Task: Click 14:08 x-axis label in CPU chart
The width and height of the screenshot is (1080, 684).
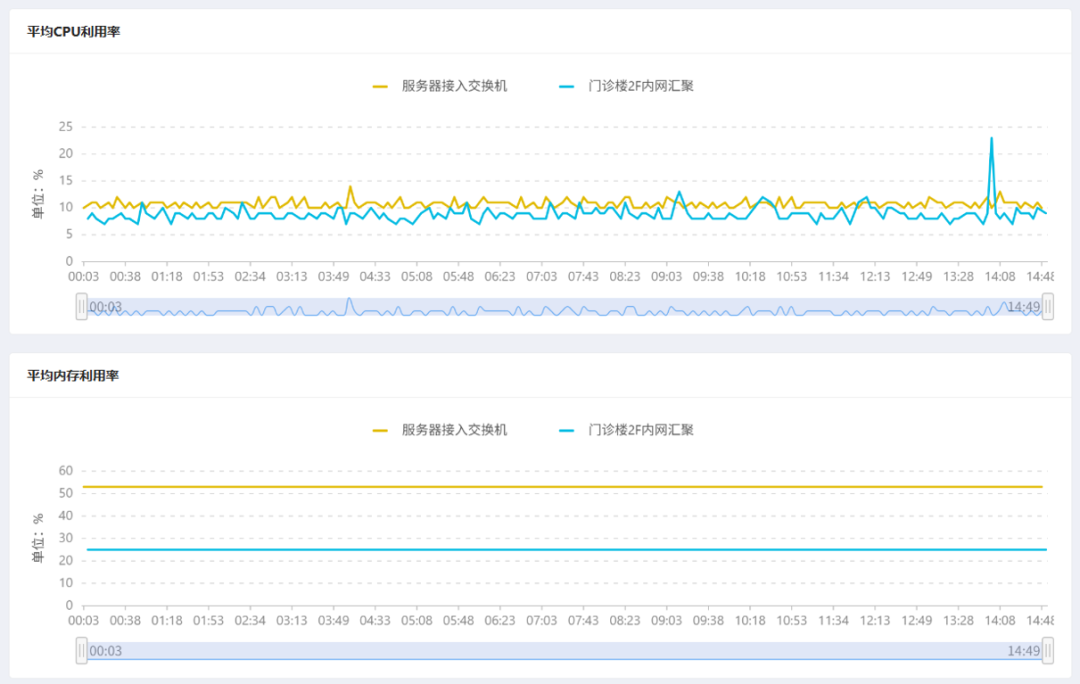Action: point(999,276)
